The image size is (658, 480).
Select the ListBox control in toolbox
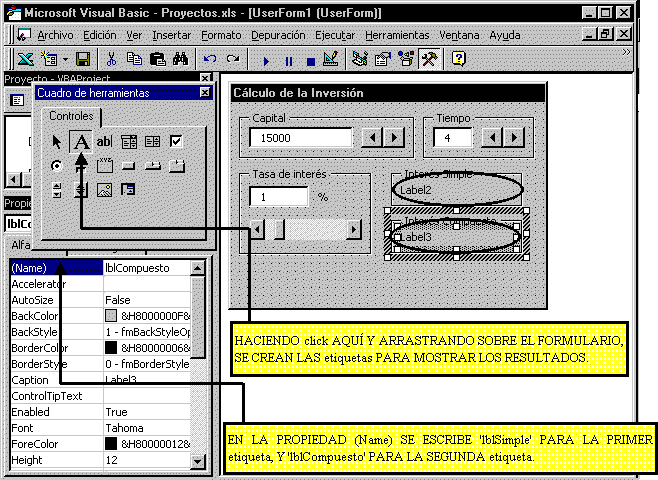tap(152, 142)
